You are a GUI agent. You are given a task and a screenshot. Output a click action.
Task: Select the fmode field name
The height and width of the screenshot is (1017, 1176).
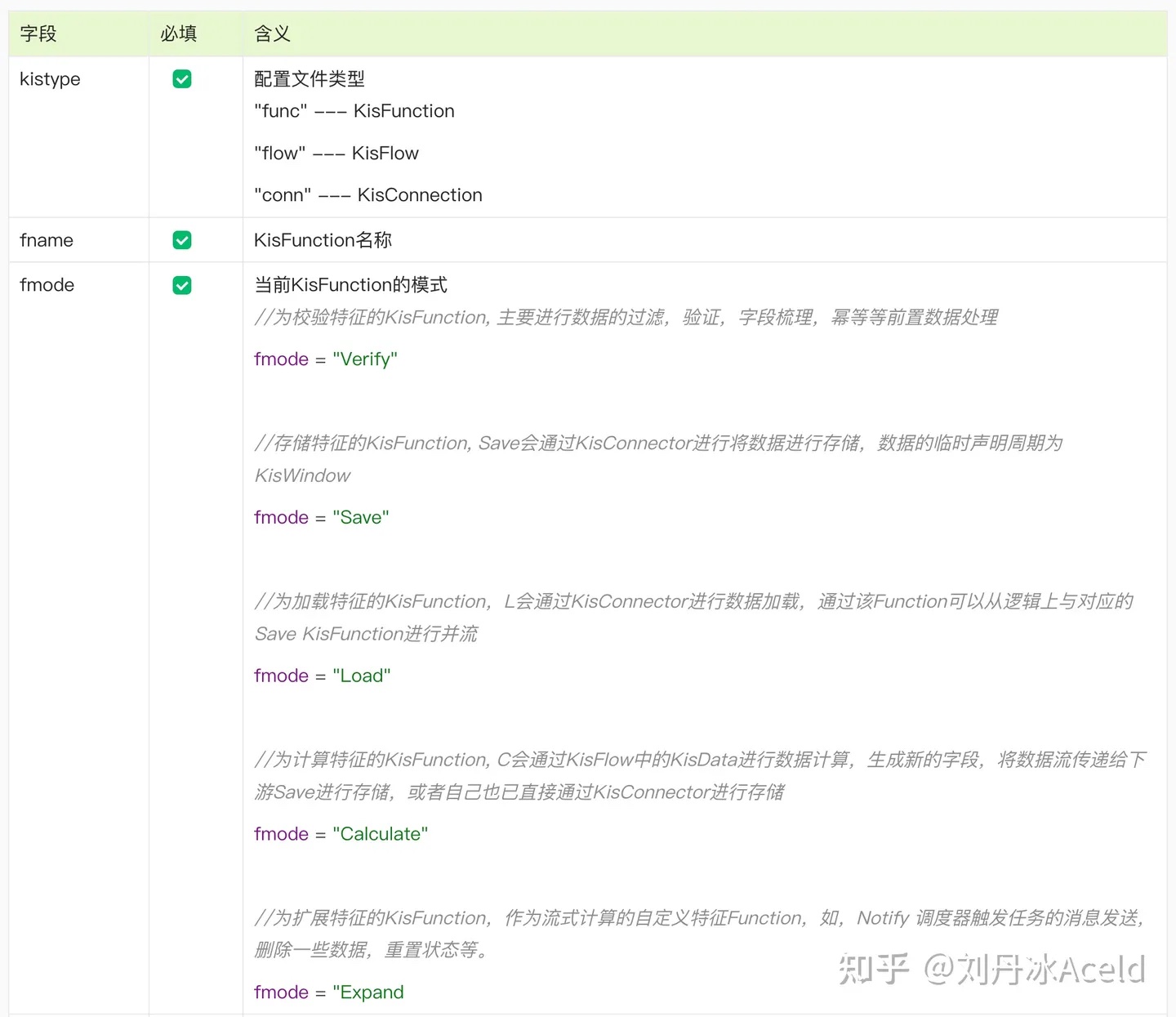[47, 285]
